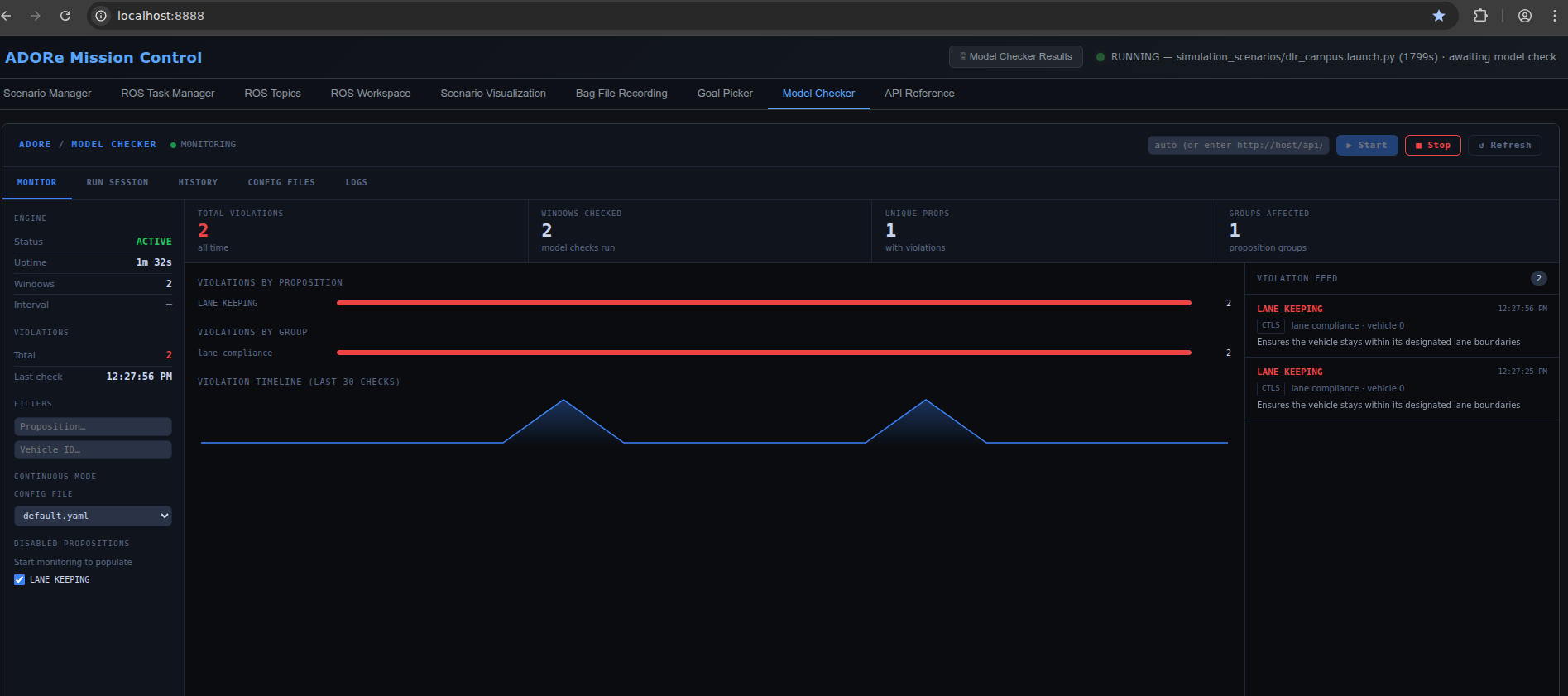The height and width of the screenshot is (696, 1568).
Task: Click the GROUPS AFFECTED stat card
Action: click(x=1387, y=231)
